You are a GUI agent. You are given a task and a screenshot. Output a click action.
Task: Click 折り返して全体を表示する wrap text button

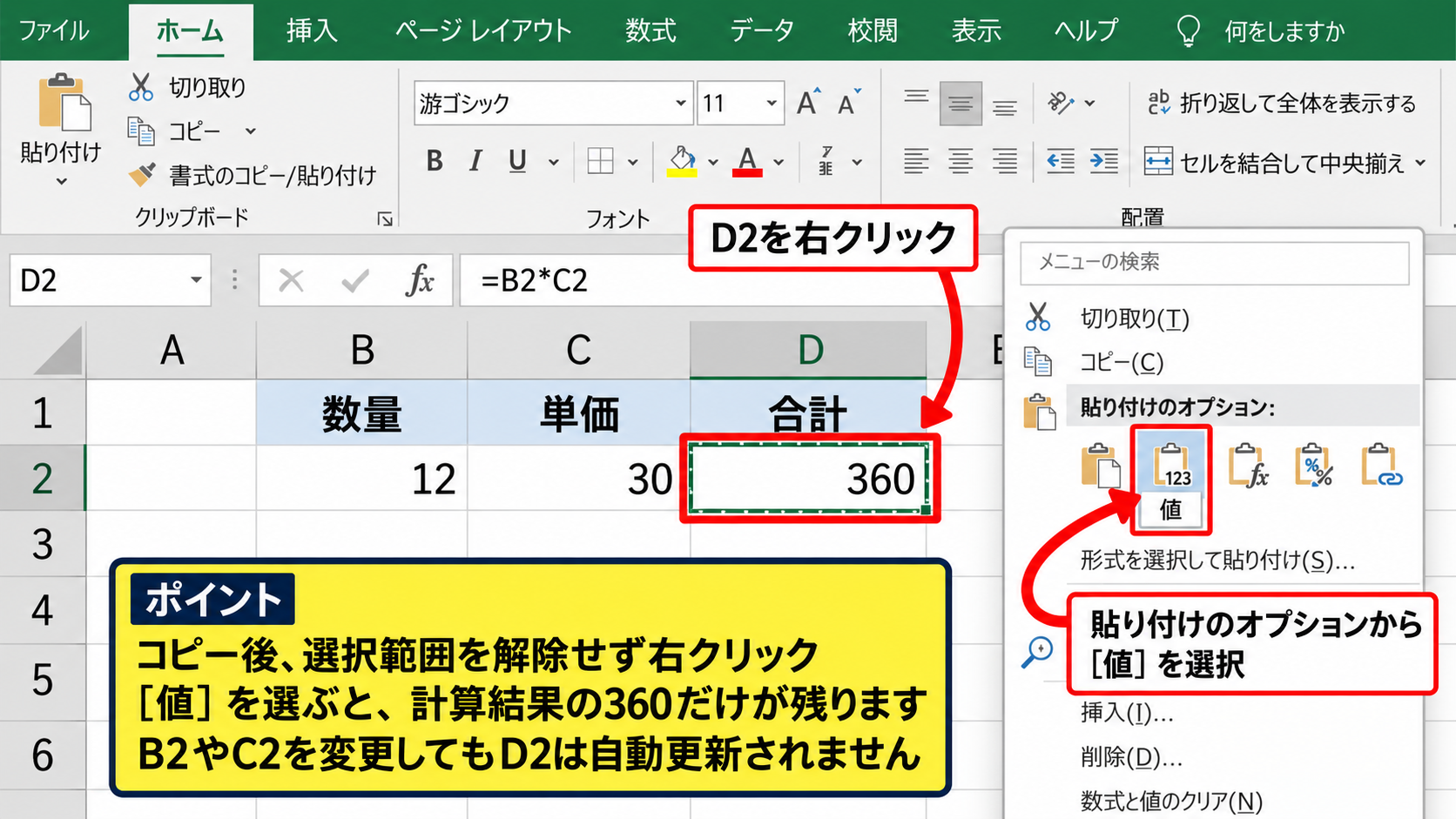[x=1282, y=104]
